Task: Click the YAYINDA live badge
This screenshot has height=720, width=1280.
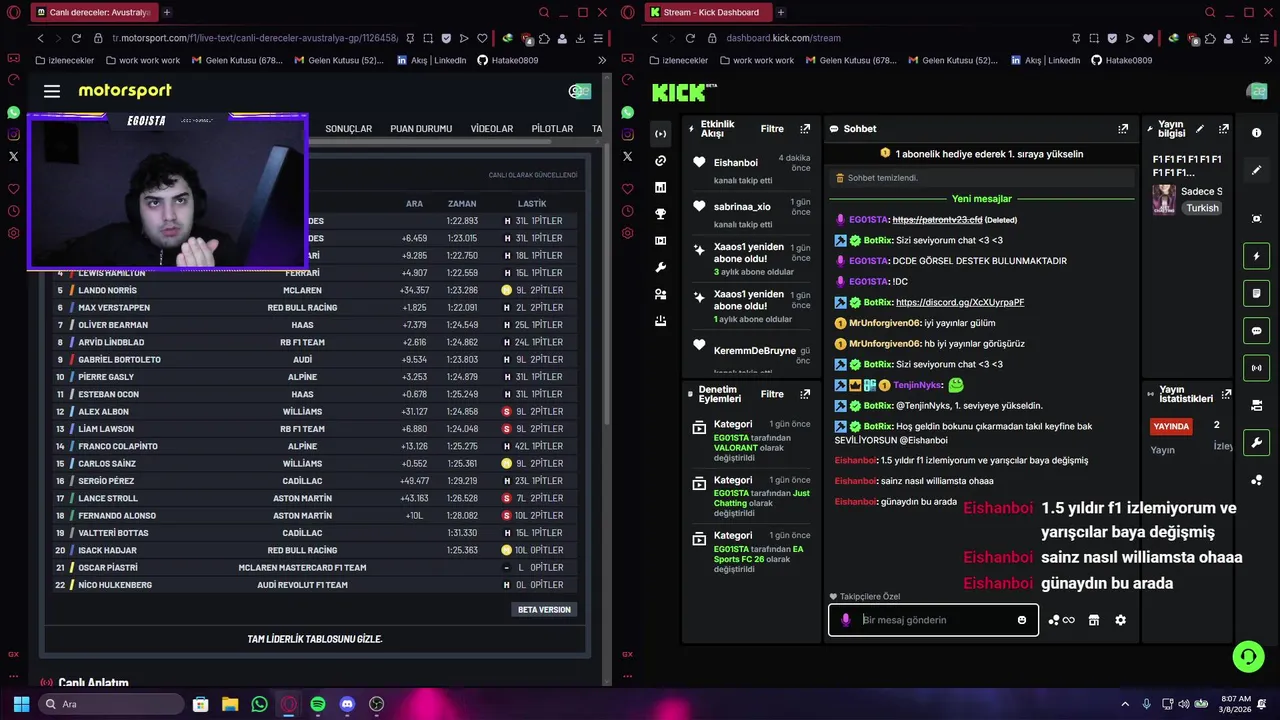Action: tap(1172, 426)
